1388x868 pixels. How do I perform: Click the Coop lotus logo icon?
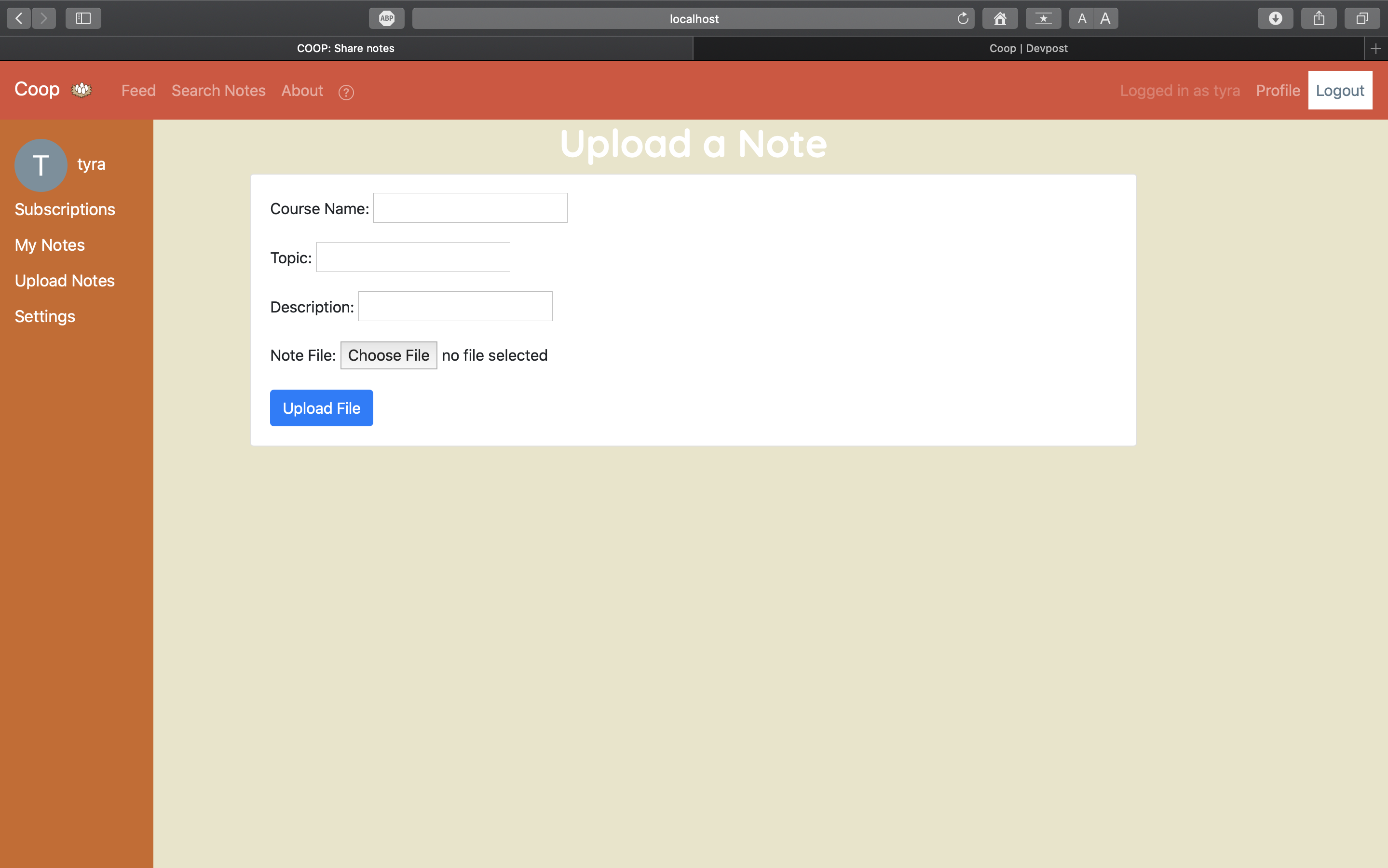point(81,90)
